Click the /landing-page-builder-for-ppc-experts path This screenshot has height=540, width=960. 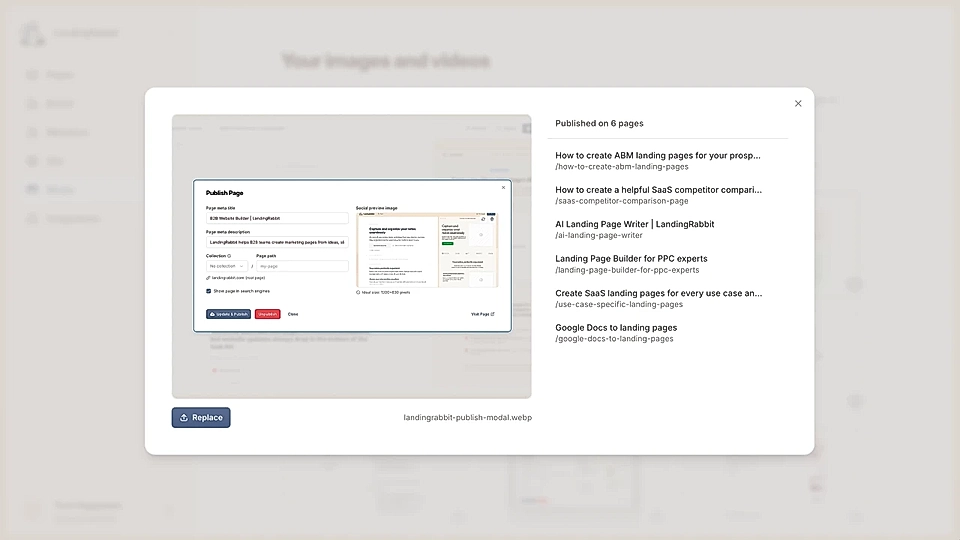click(627, 270)
